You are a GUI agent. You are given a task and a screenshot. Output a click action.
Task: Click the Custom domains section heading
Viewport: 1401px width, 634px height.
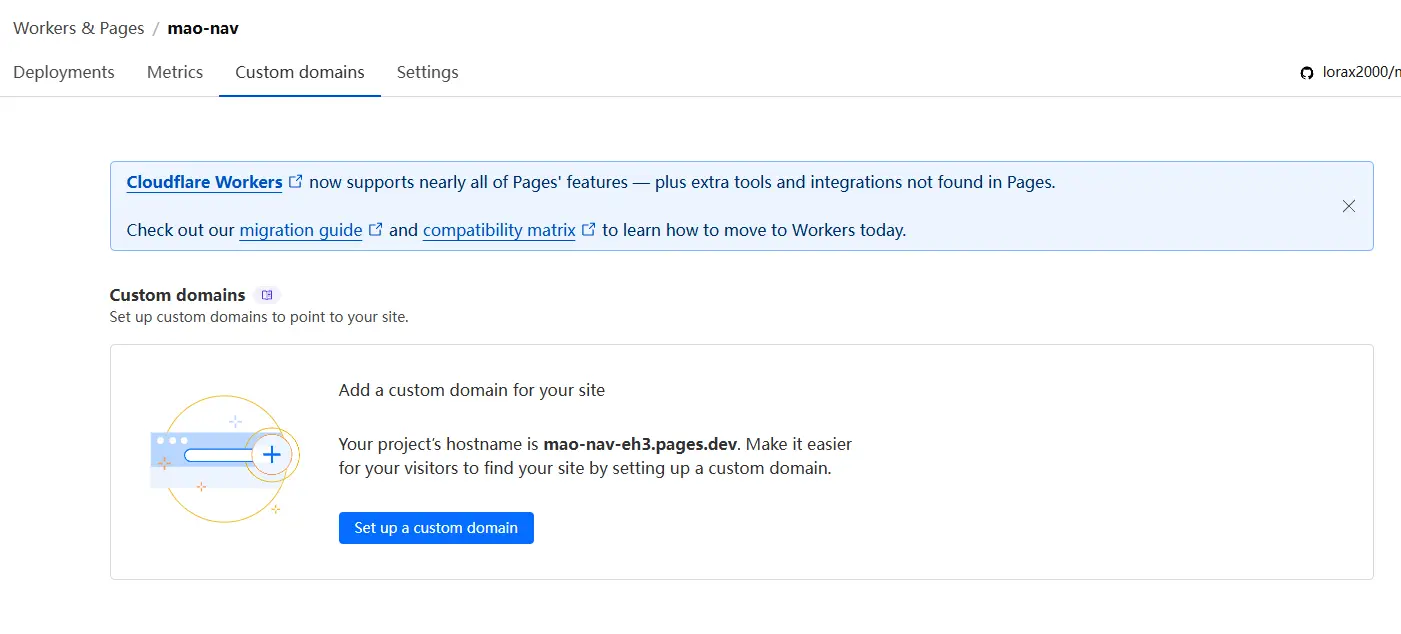pos(177,295)
